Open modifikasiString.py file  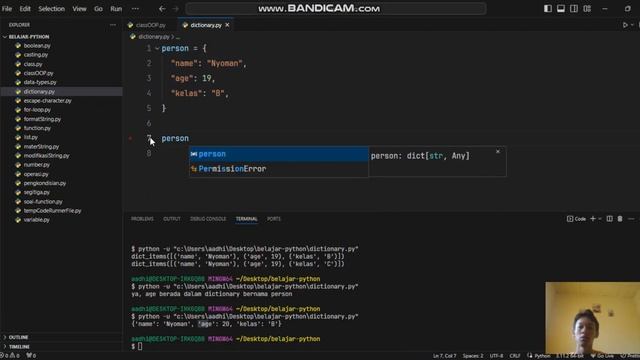(x=46, y=156)
